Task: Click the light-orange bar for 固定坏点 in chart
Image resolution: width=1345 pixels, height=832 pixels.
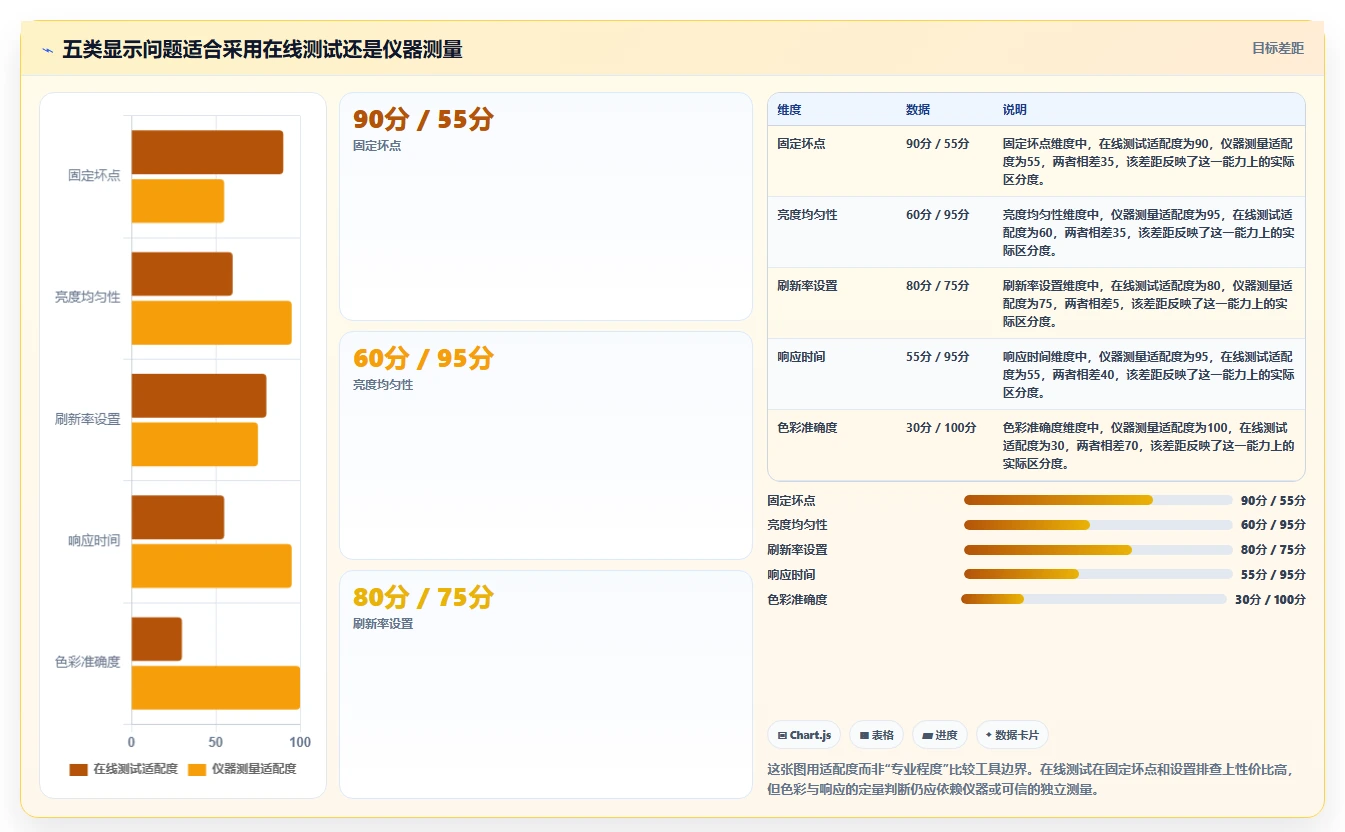Action: click(x=178, y=201)
